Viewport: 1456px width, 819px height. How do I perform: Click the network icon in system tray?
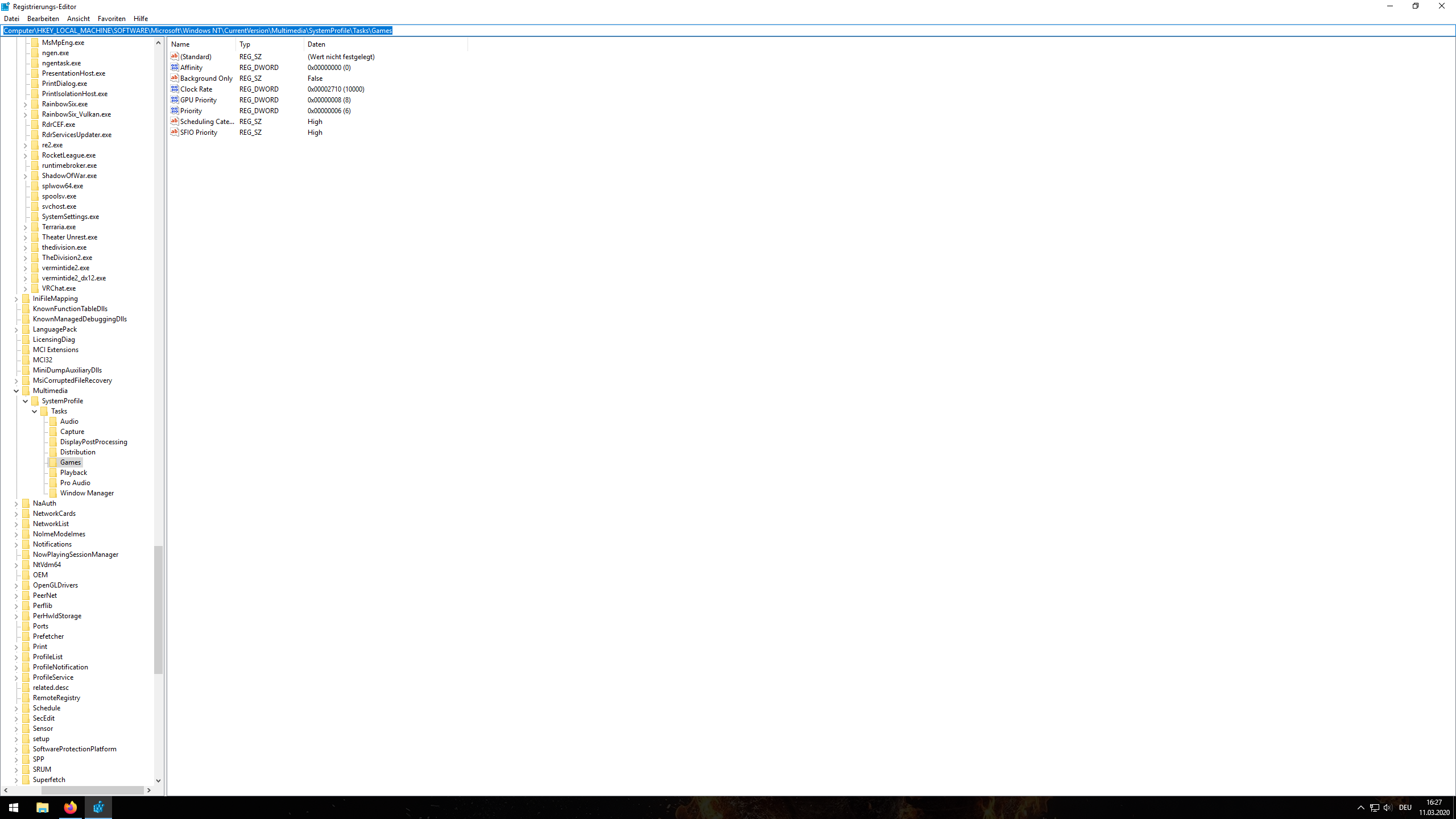[x=1374, y=808]
